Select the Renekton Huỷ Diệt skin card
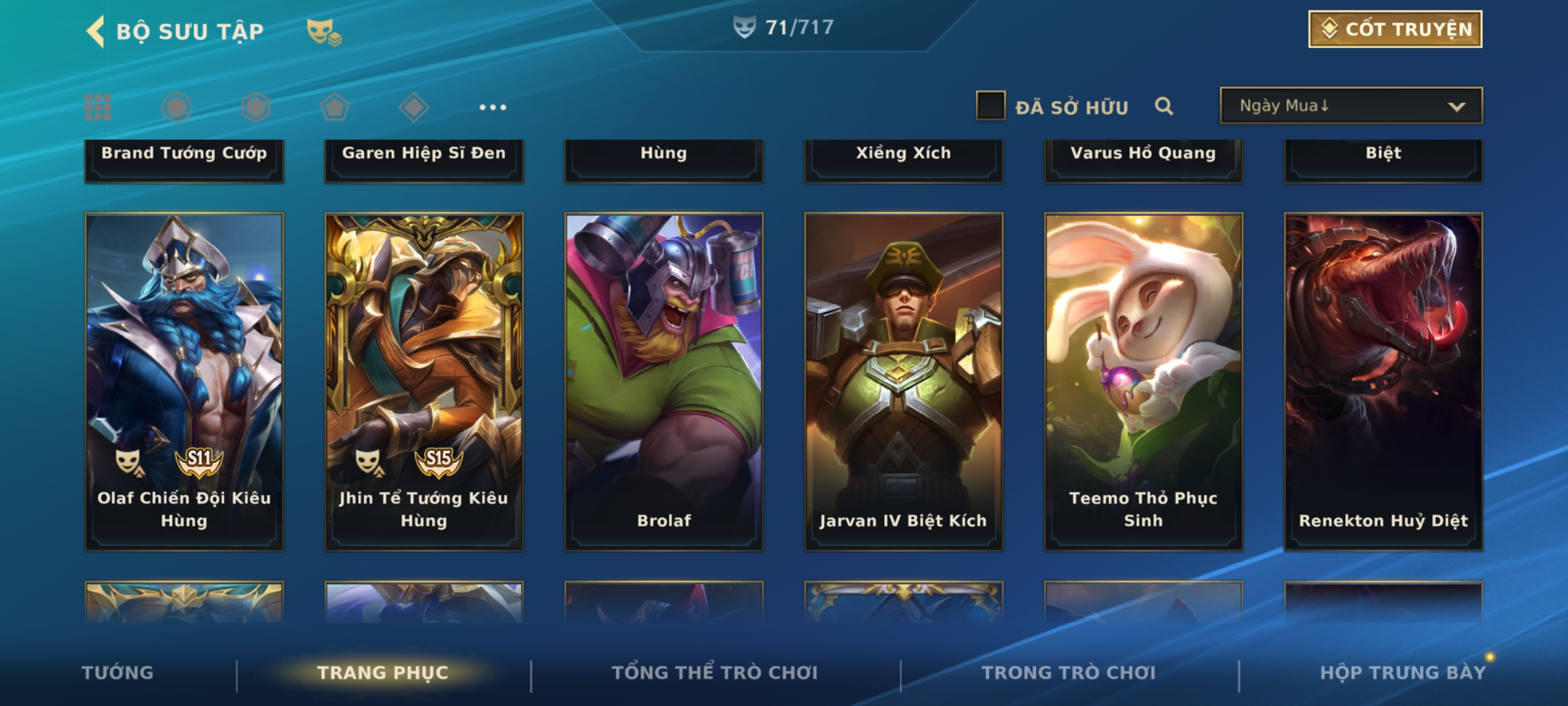Screen dimensions: 1568x706 click(x=1383, y=382)
